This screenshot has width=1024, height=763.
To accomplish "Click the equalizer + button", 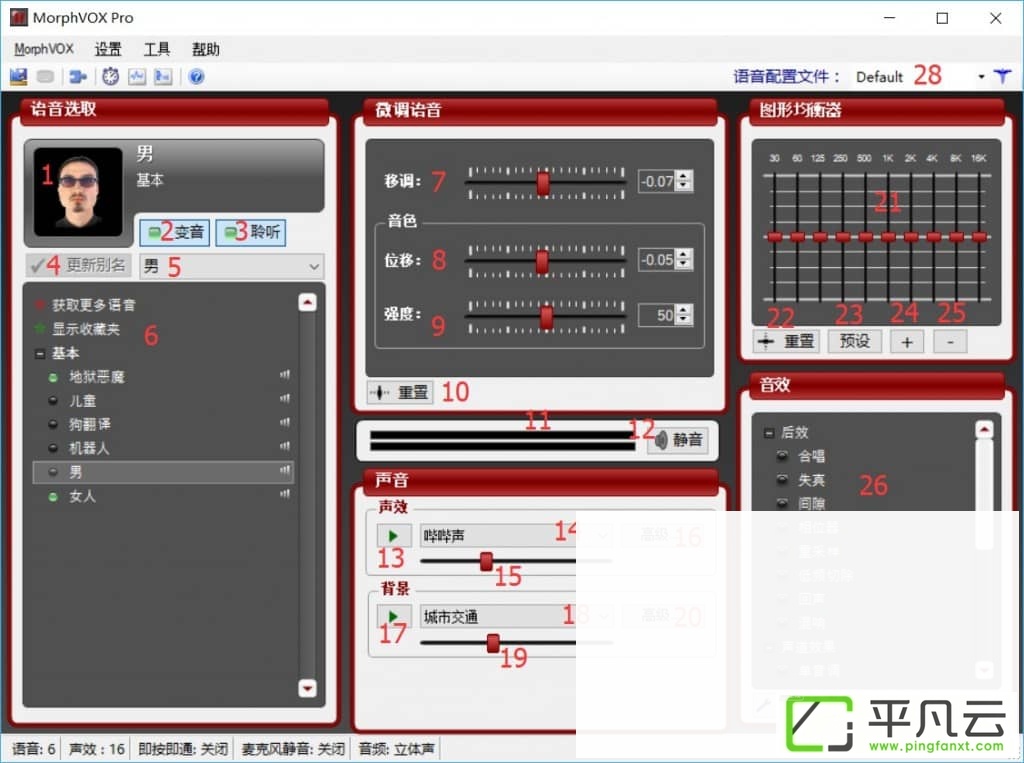I will (x=907, y=342).
